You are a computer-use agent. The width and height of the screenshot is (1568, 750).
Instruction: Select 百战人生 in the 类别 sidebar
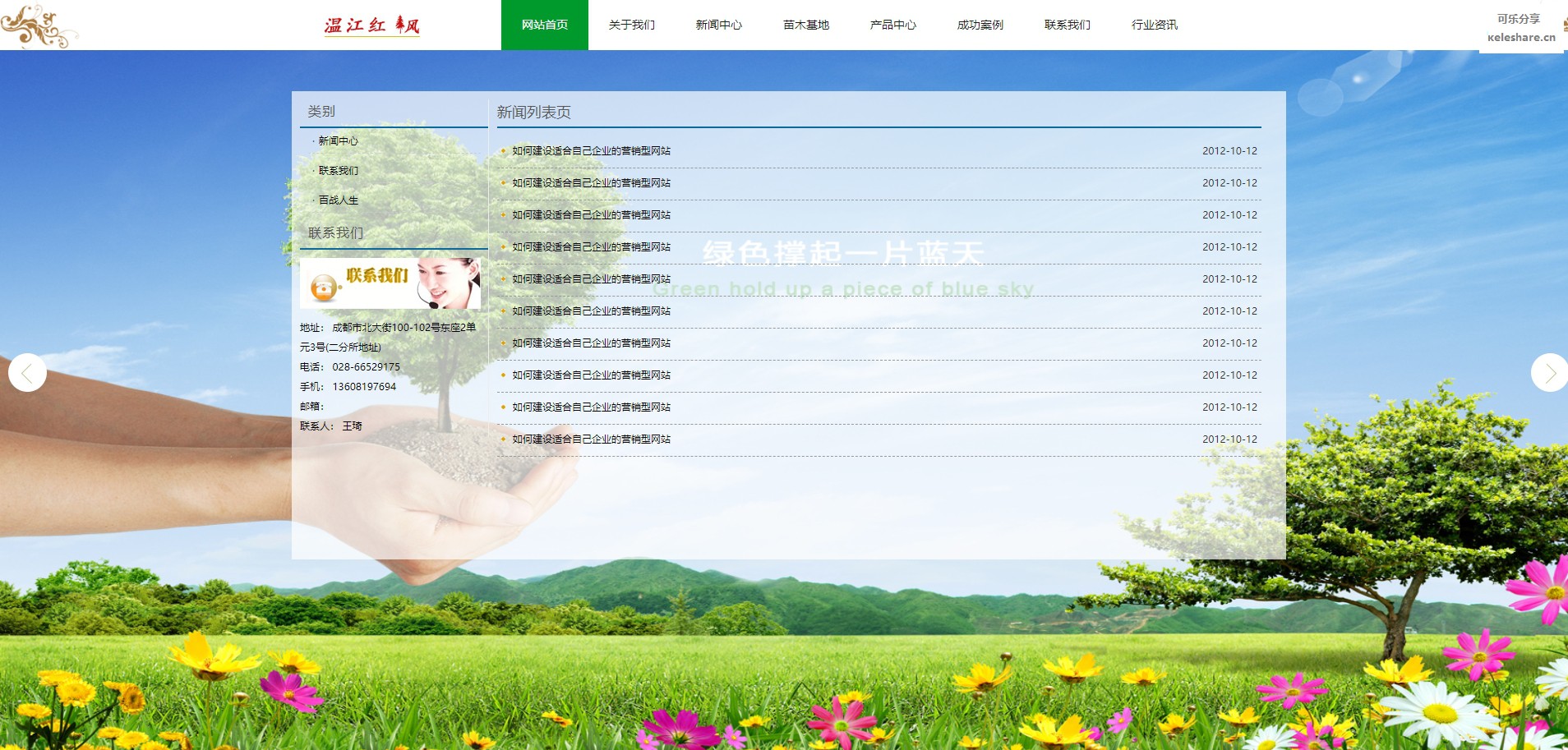pos(338,200)
